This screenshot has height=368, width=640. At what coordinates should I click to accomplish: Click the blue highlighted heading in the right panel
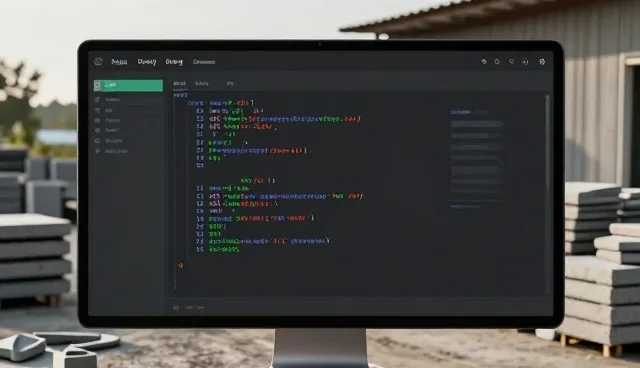[461, 112]
